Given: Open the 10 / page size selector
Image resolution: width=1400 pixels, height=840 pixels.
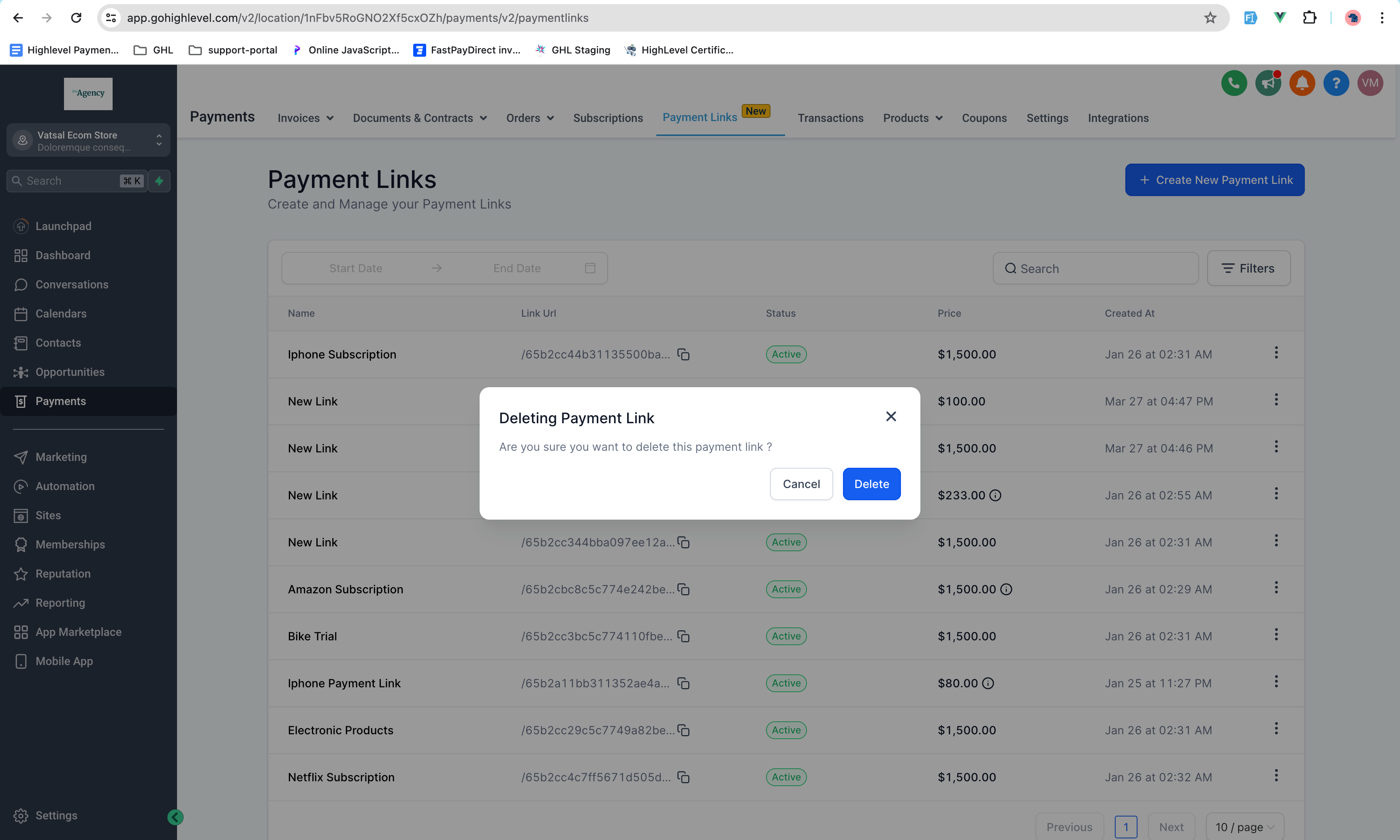Looking at the screenshot, I should (x=1244, y=827).
